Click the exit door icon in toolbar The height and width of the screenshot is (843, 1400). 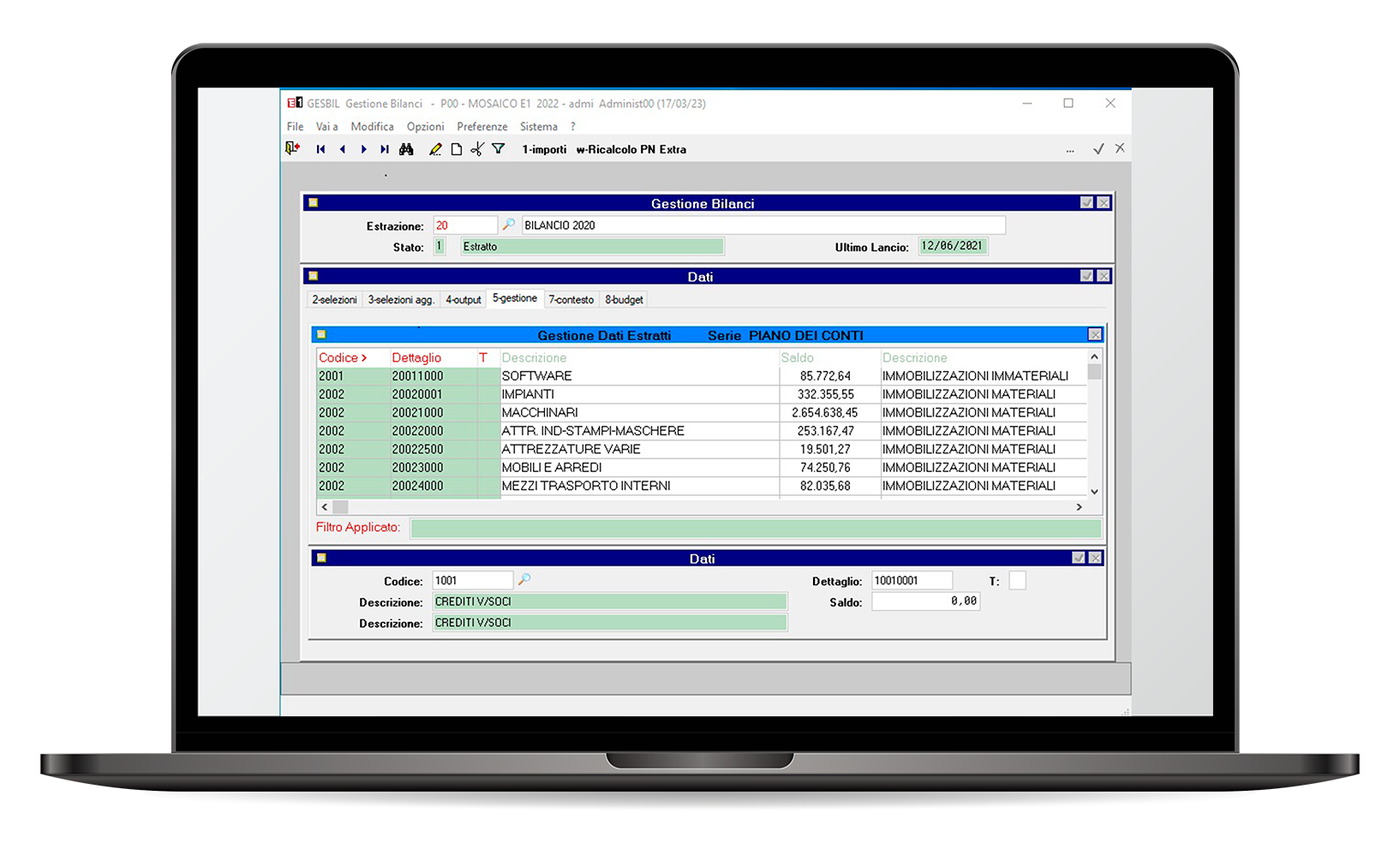(293, 149)
